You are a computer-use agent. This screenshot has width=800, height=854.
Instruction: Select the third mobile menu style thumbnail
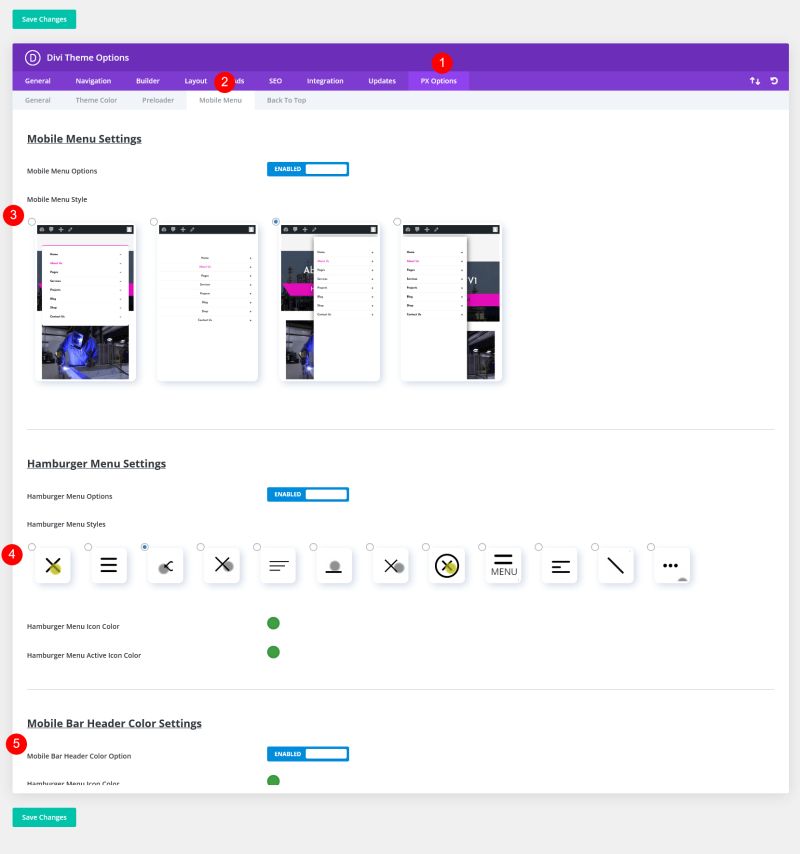[330, 300]
